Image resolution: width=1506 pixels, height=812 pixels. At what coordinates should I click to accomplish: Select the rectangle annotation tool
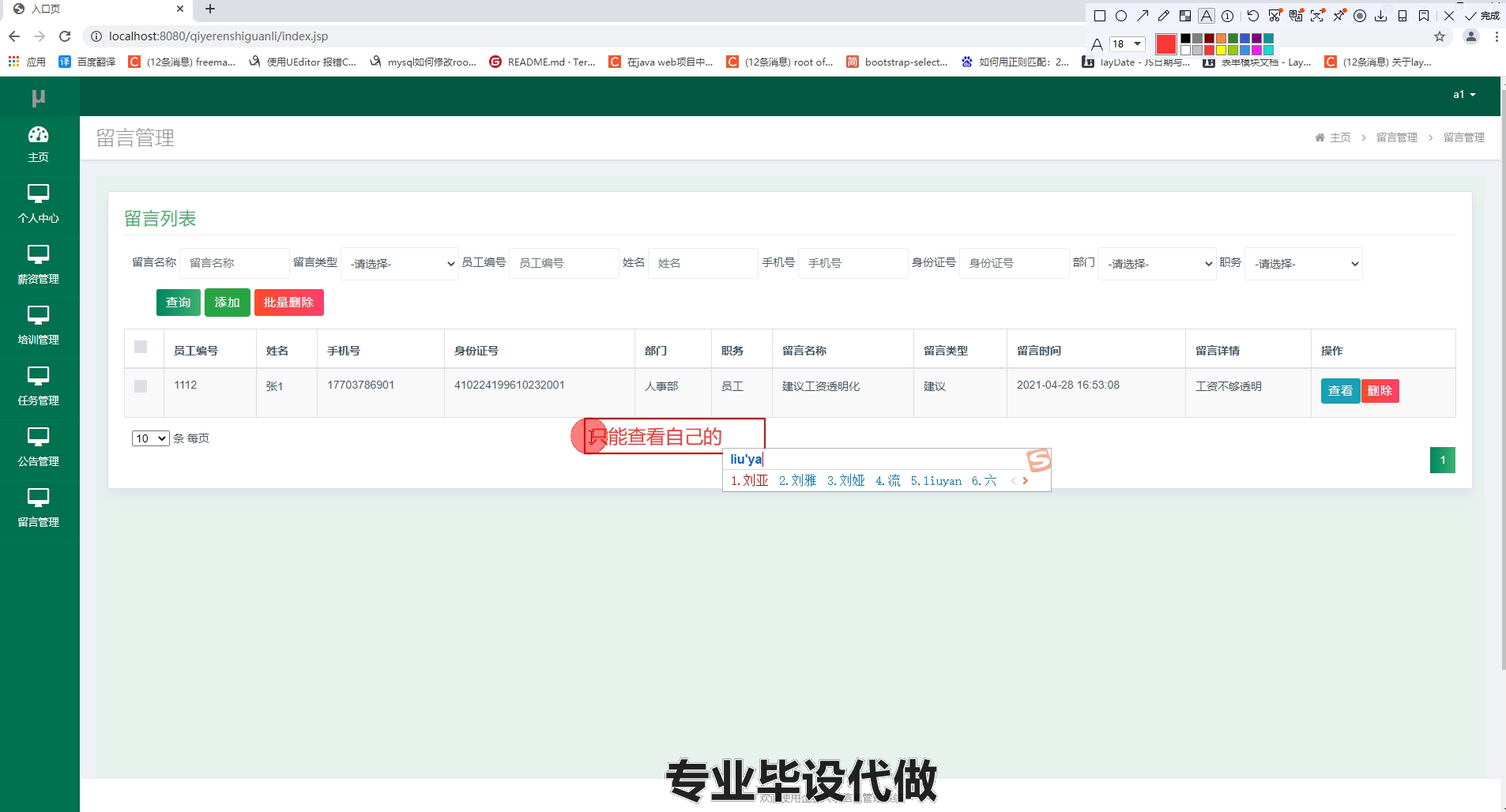click(x=1099, y=16)
